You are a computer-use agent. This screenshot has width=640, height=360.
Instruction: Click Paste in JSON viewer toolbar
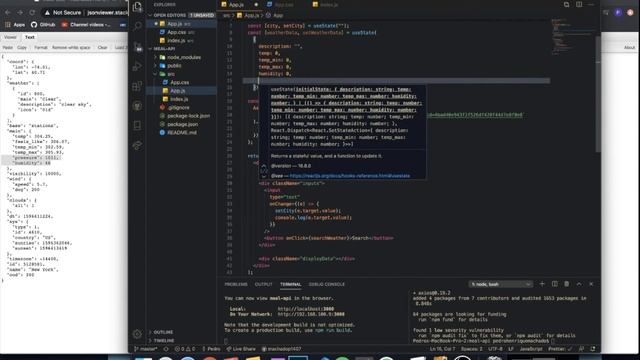click(x=7, y=48)
